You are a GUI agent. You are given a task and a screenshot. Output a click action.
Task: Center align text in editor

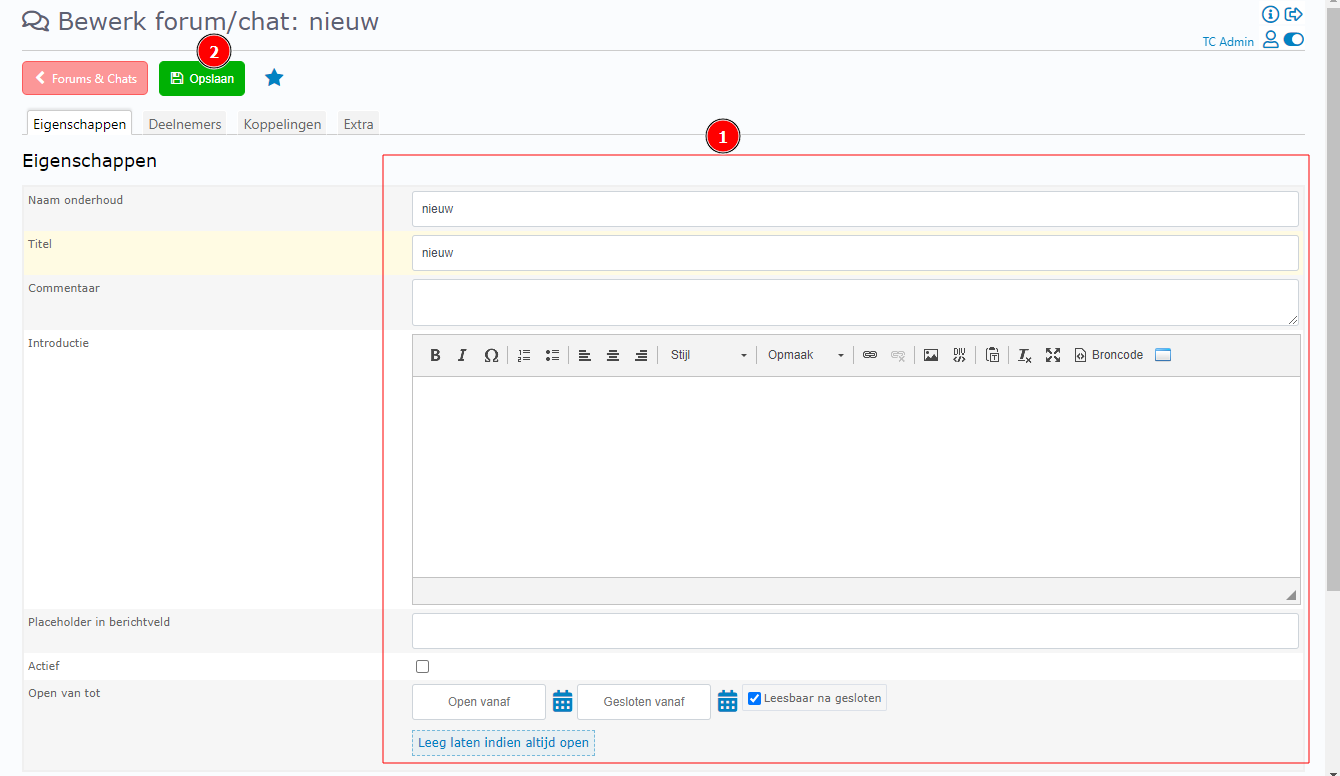point(613,355)
